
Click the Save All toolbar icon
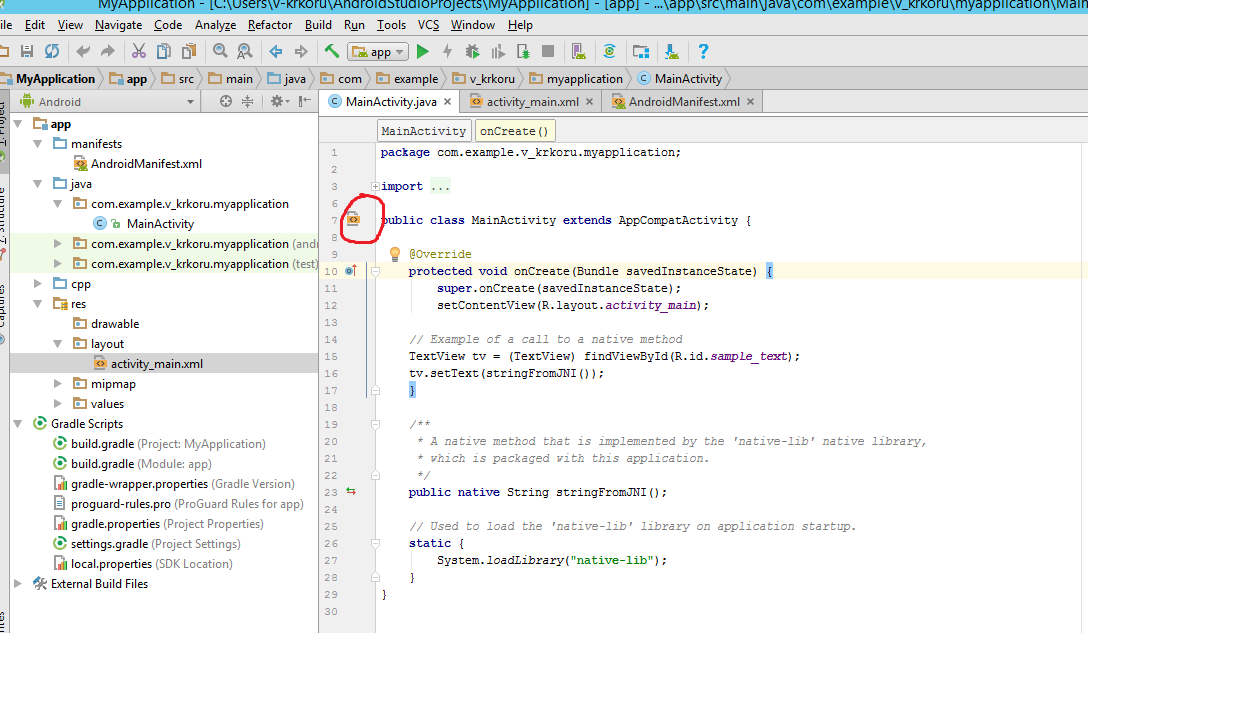pos(27,51)
